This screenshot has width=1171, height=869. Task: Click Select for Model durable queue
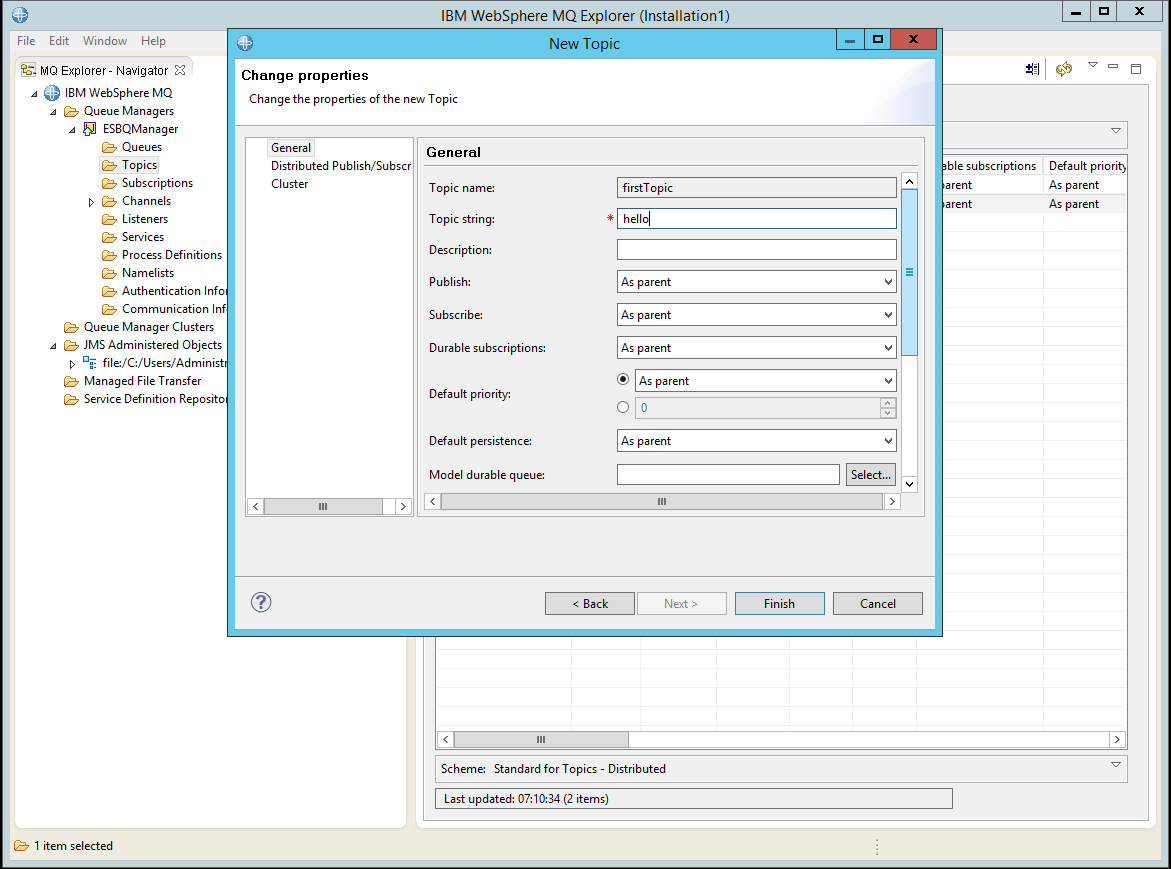tap(869, 474)
